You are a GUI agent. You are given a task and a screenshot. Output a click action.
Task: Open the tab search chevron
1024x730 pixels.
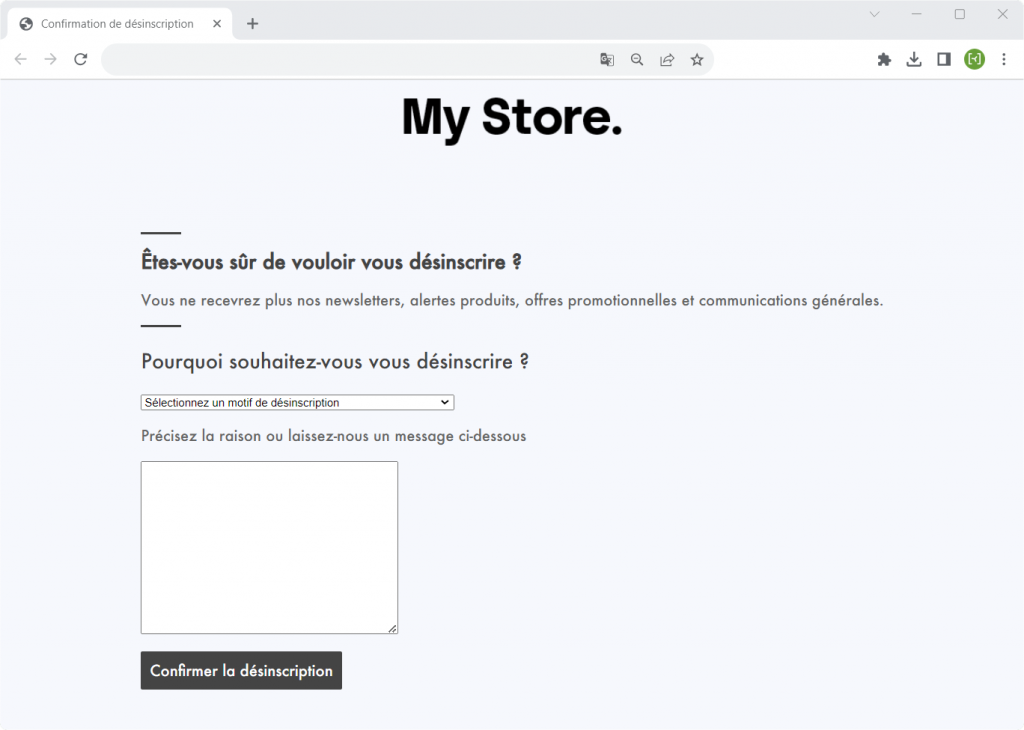point(874,14)
